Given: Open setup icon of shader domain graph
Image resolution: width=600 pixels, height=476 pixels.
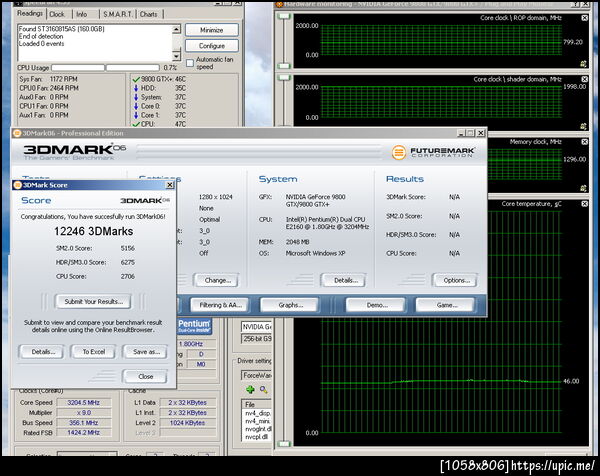Looking at the screenshot, I should pos(583,126).
